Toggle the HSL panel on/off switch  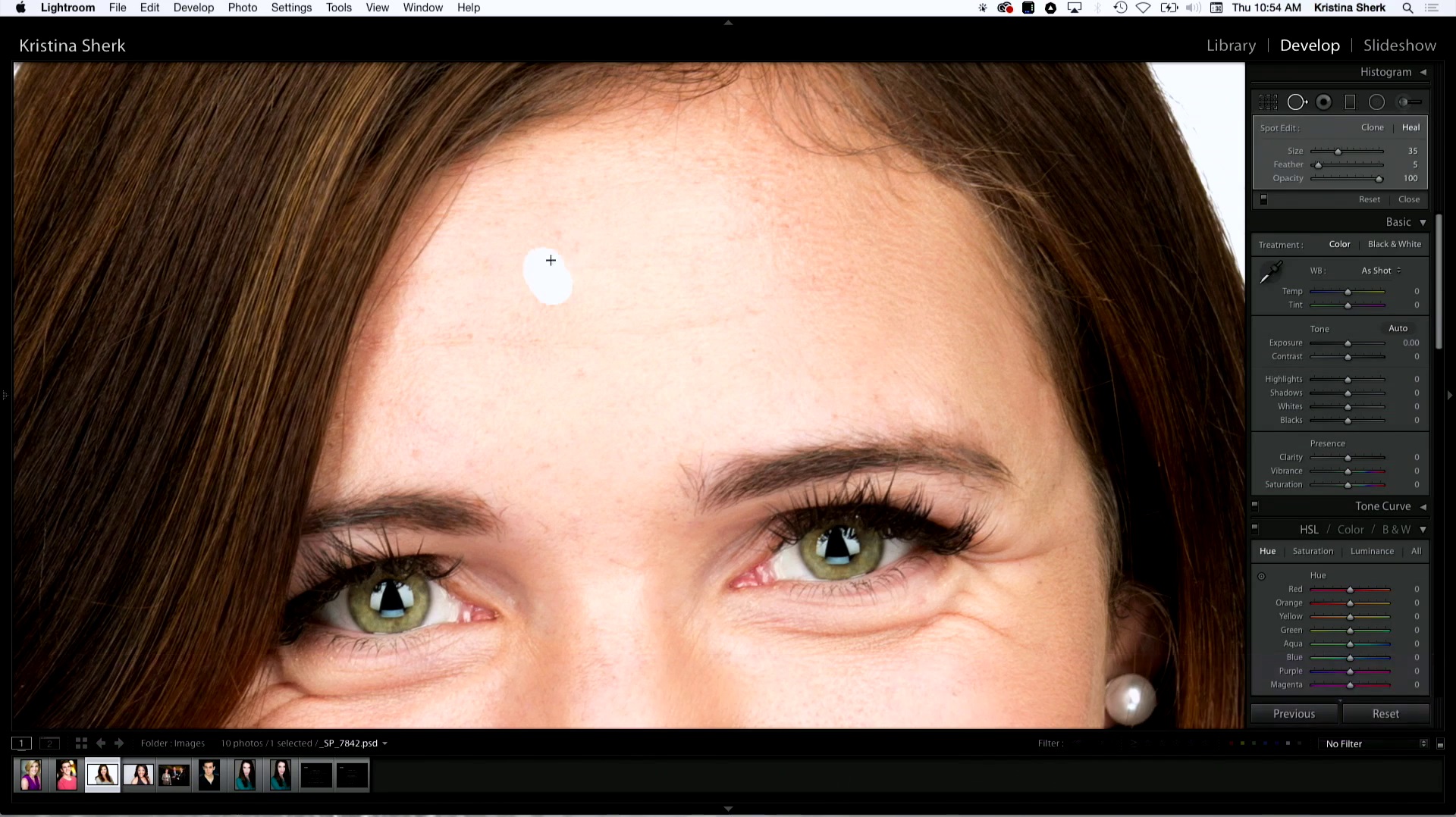pyautogui.click(x=1254, y=528)
